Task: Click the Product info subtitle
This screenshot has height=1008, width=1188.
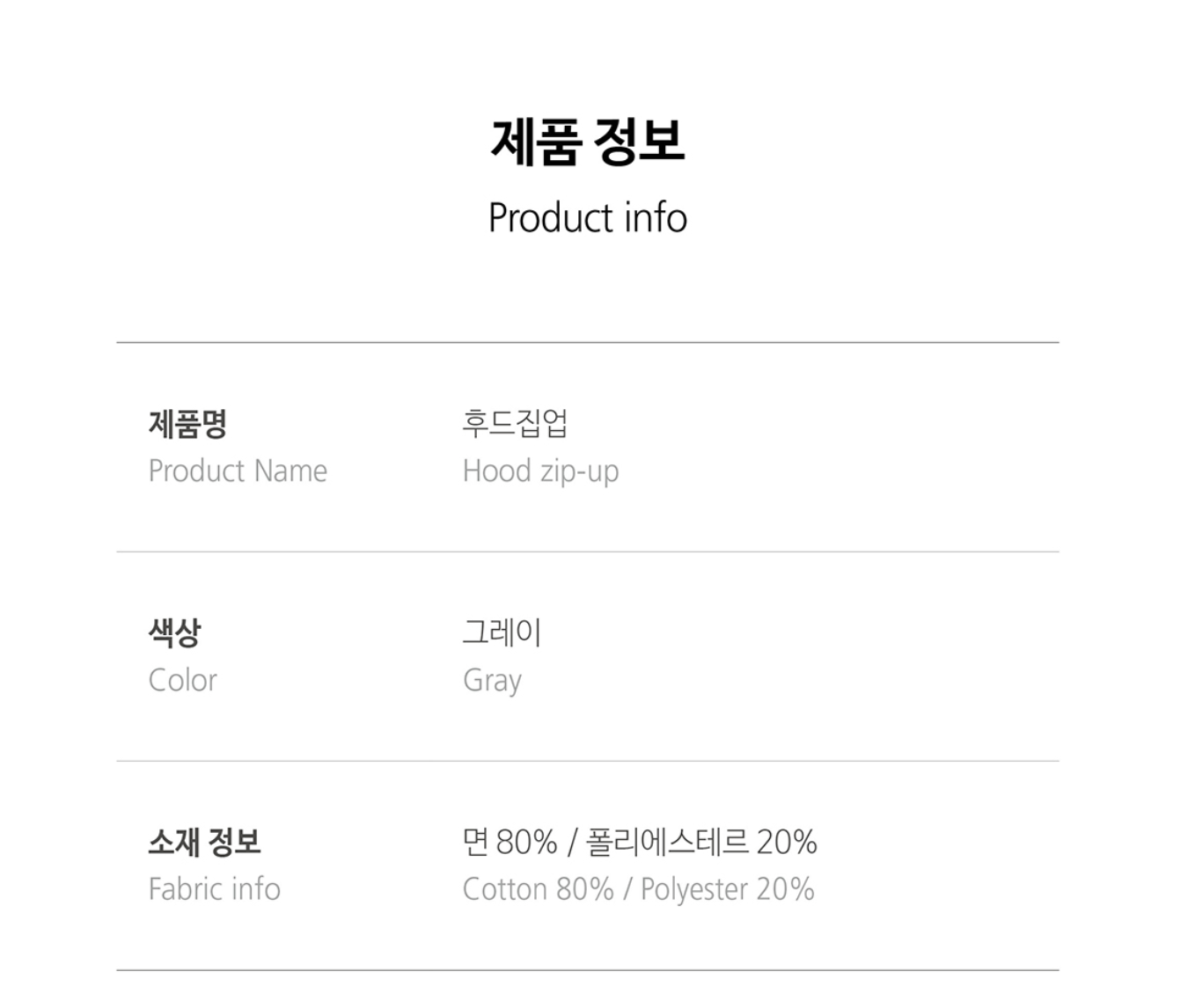Action: 587,218
